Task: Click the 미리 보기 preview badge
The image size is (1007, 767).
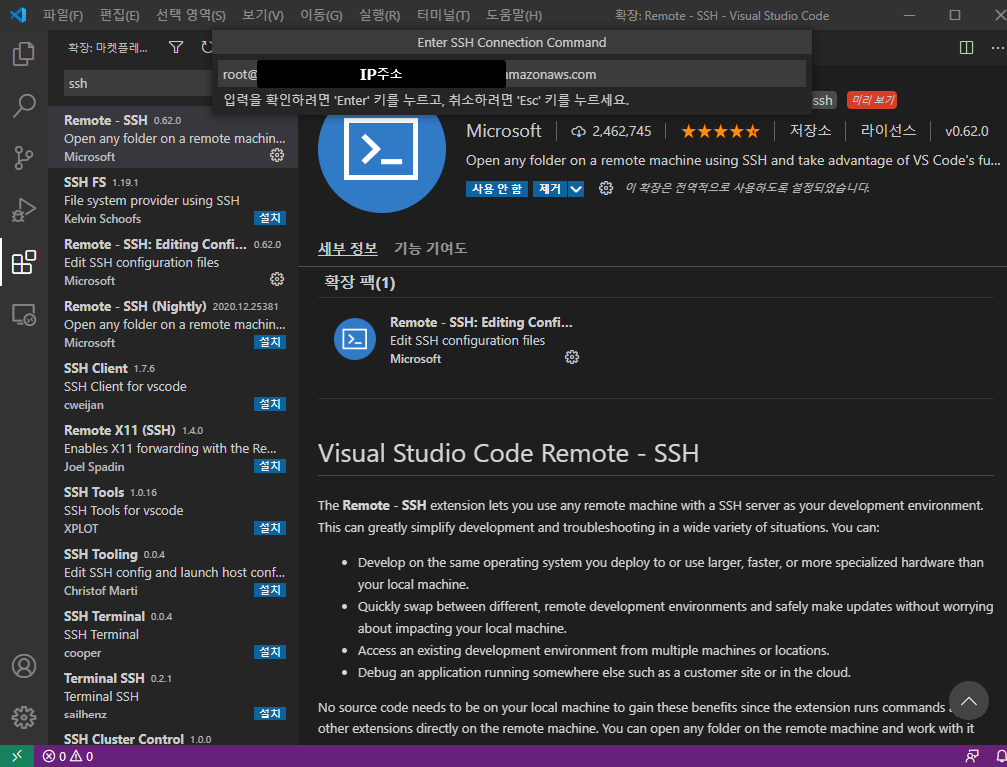Action: [x=871, y=100]
